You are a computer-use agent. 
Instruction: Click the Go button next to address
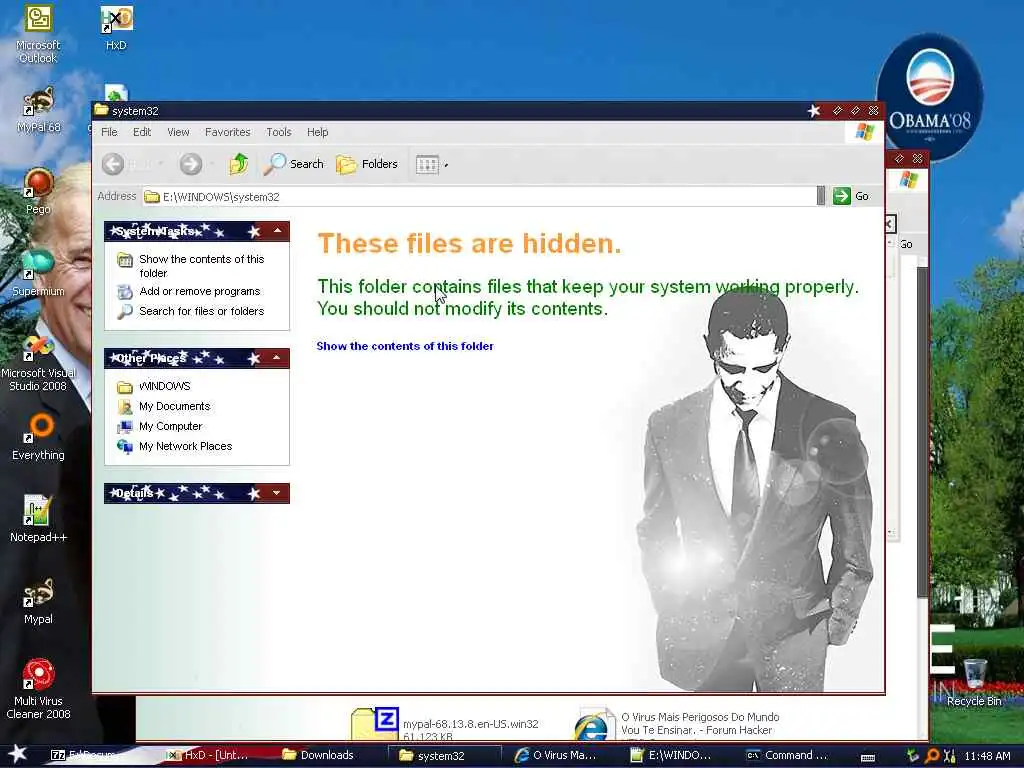[x=850, y=196]
